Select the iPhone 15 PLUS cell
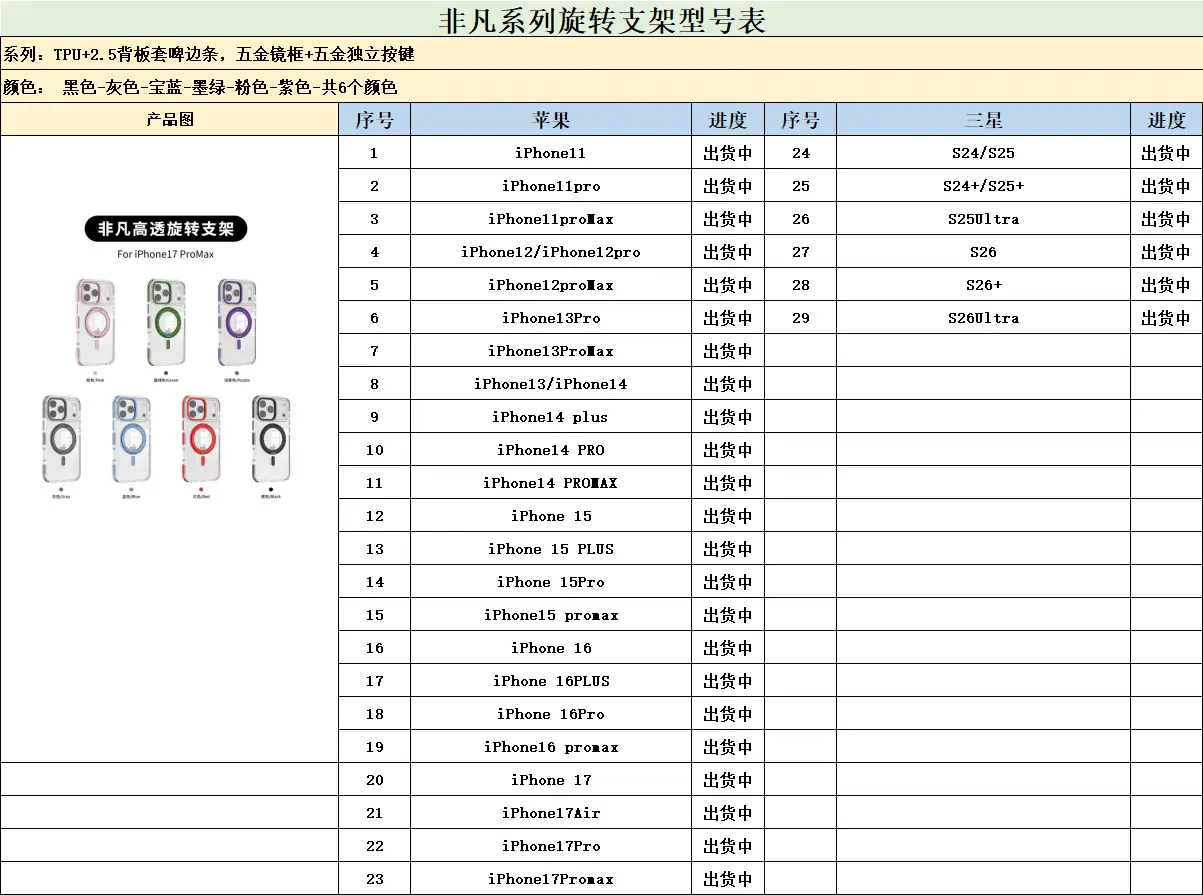The width and height of the screenshot is (1203, 895). [x=551, y=549]
